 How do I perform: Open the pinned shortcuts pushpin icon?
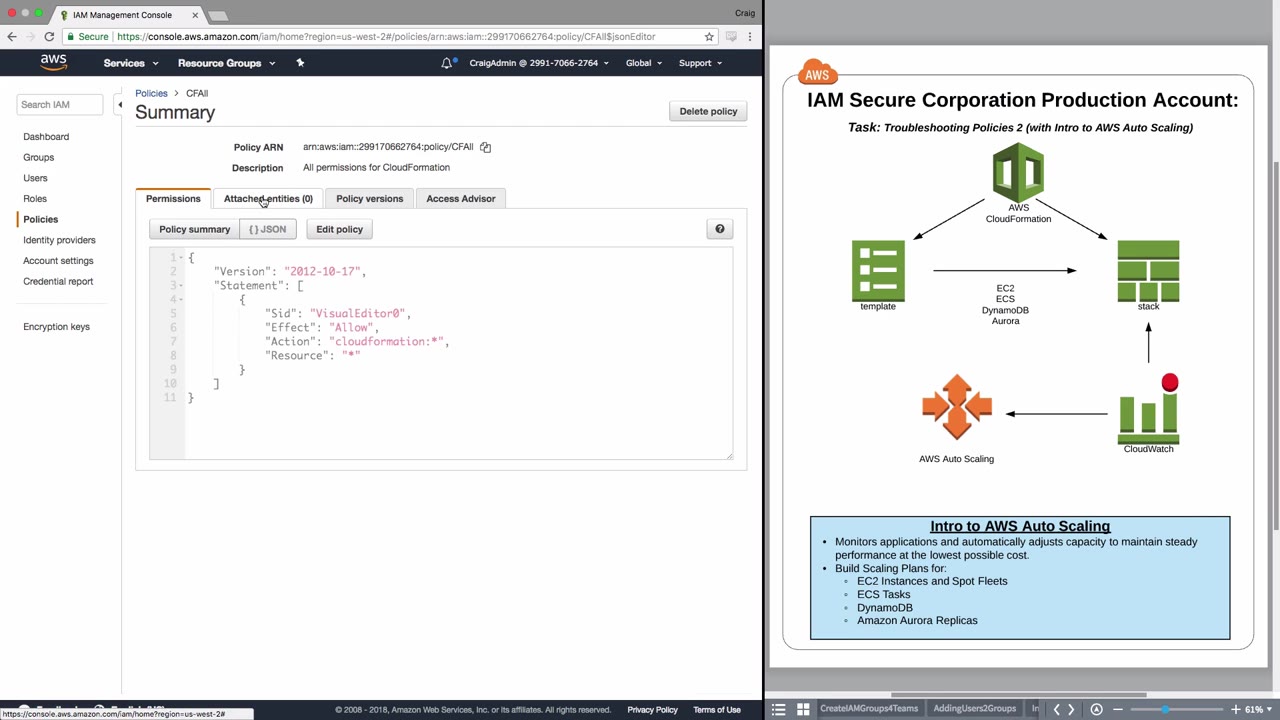pos(300,63)
